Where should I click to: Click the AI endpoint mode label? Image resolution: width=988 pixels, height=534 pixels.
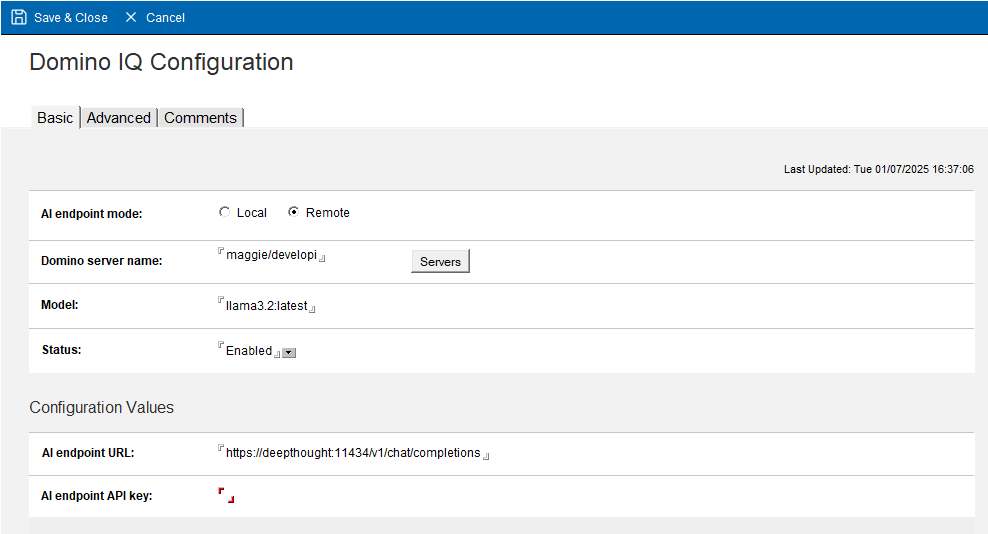91,213
